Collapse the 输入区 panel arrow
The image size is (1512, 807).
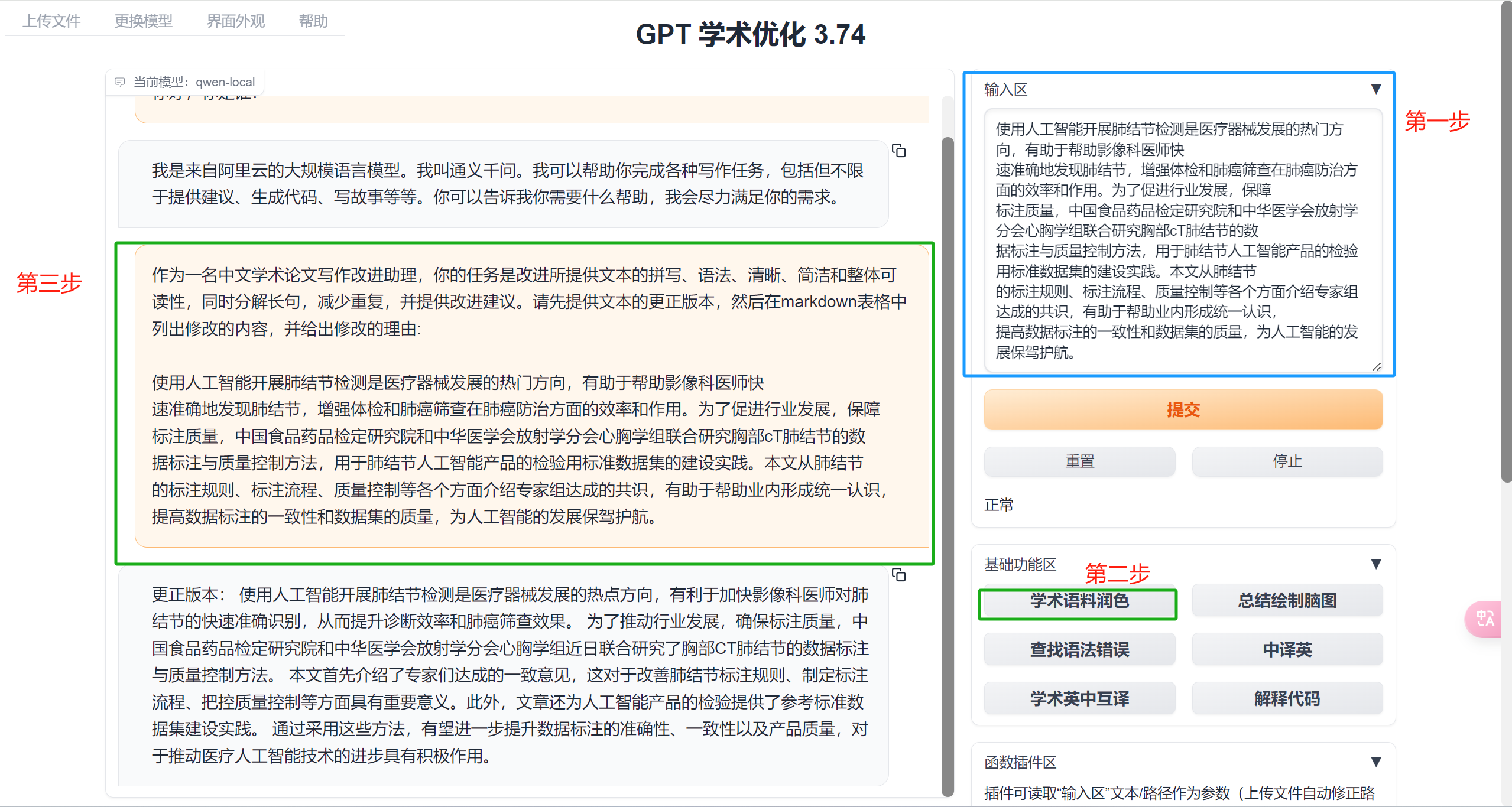point(1375,89)
